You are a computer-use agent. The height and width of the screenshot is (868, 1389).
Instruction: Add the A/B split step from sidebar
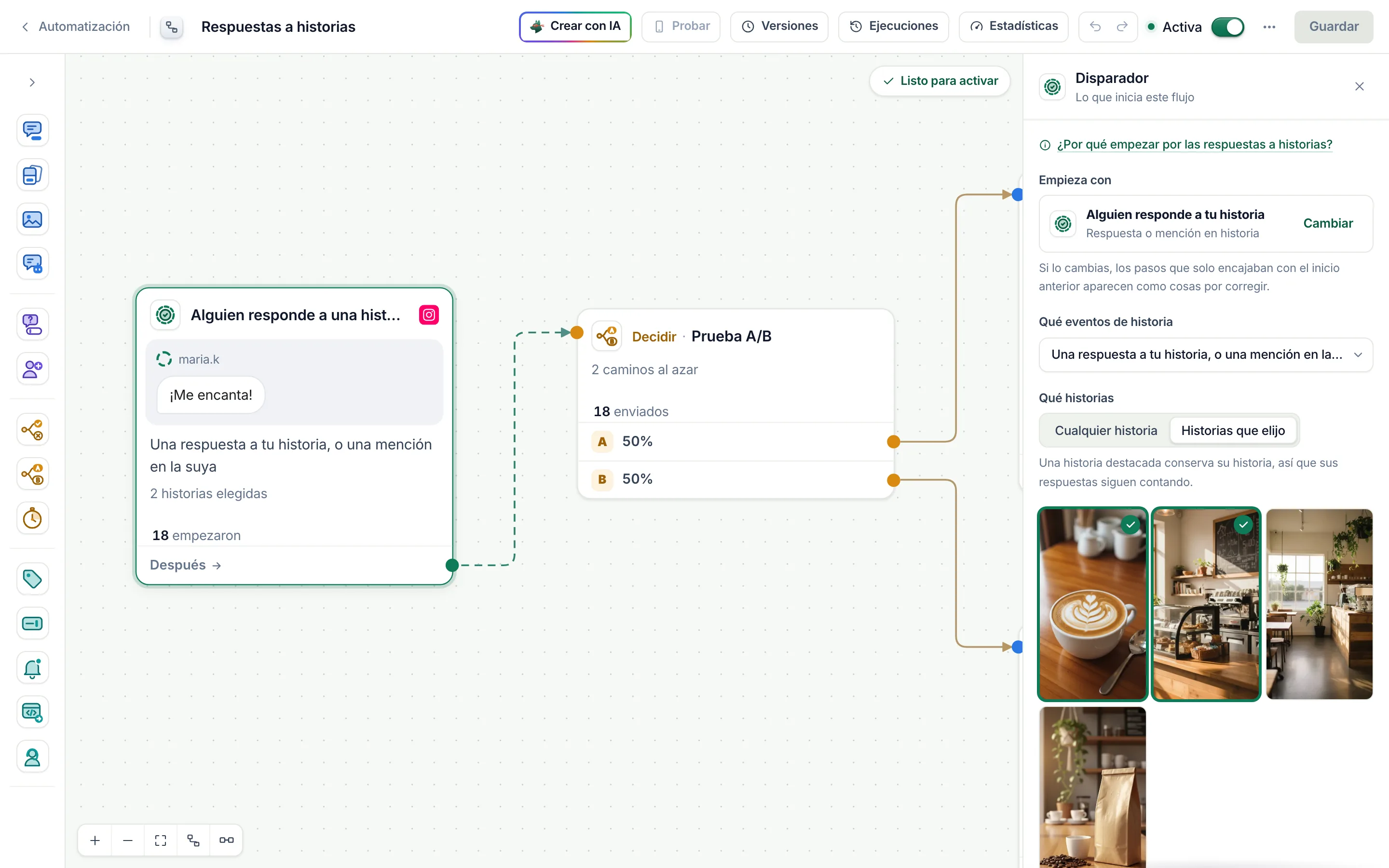click(x=32, y=474)
